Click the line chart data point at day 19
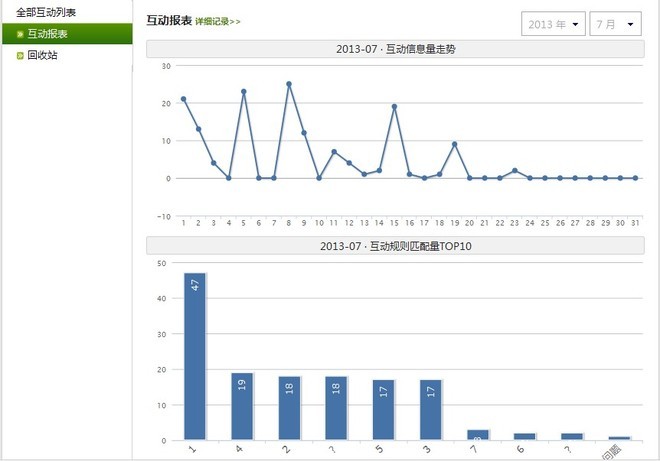The width and height of the screenshot is (660, 461). [455, 144]
